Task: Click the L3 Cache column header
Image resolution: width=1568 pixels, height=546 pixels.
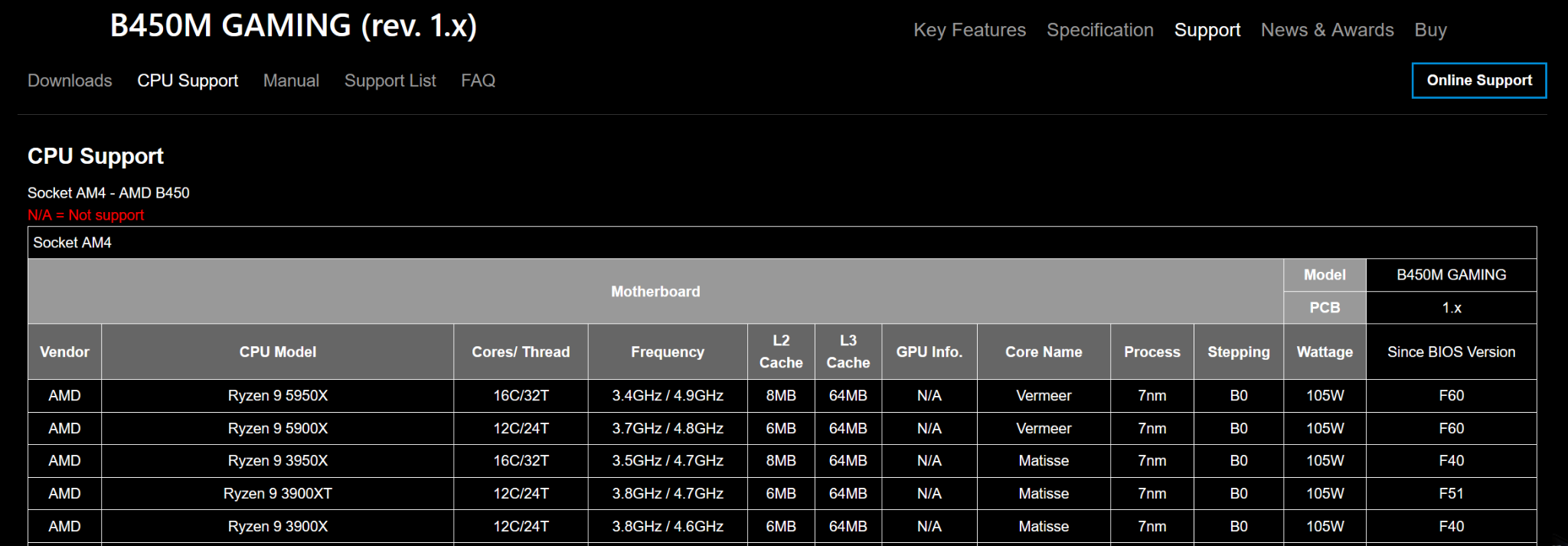Action: [x=848, y=351]
